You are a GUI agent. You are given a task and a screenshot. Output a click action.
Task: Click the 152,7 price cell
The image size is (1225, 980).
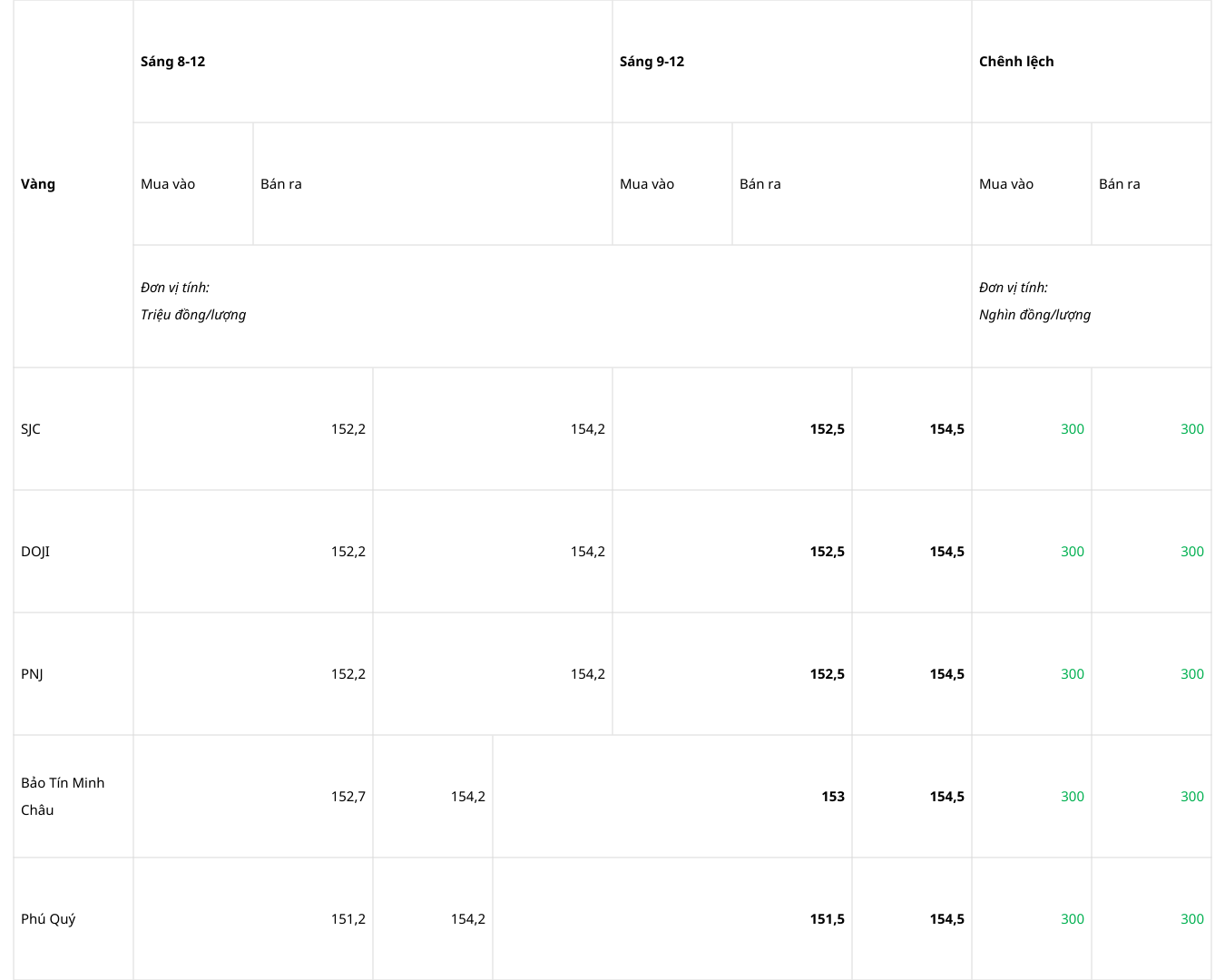coord(348,797)
